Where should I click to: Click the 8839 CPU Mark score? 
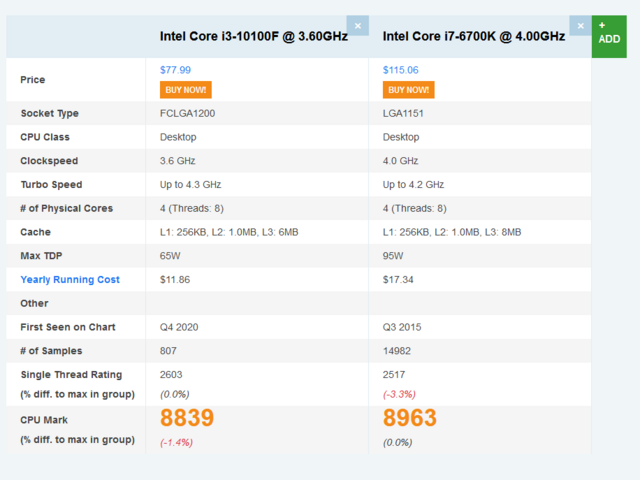click(187, 418)
